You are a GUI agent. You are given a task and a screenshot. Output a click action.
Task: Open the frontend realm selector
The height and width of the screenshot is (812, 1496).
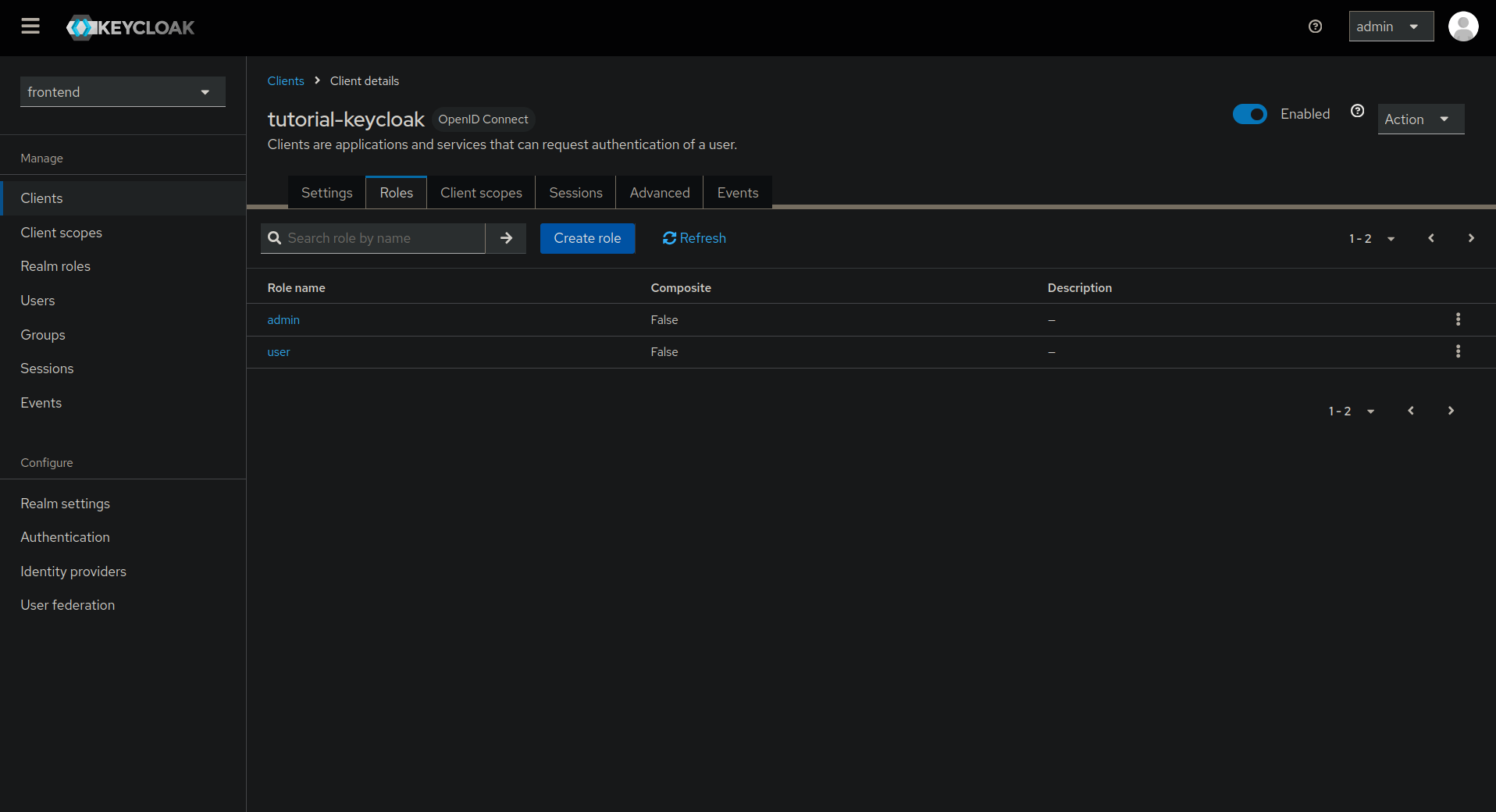coord(123,91)
